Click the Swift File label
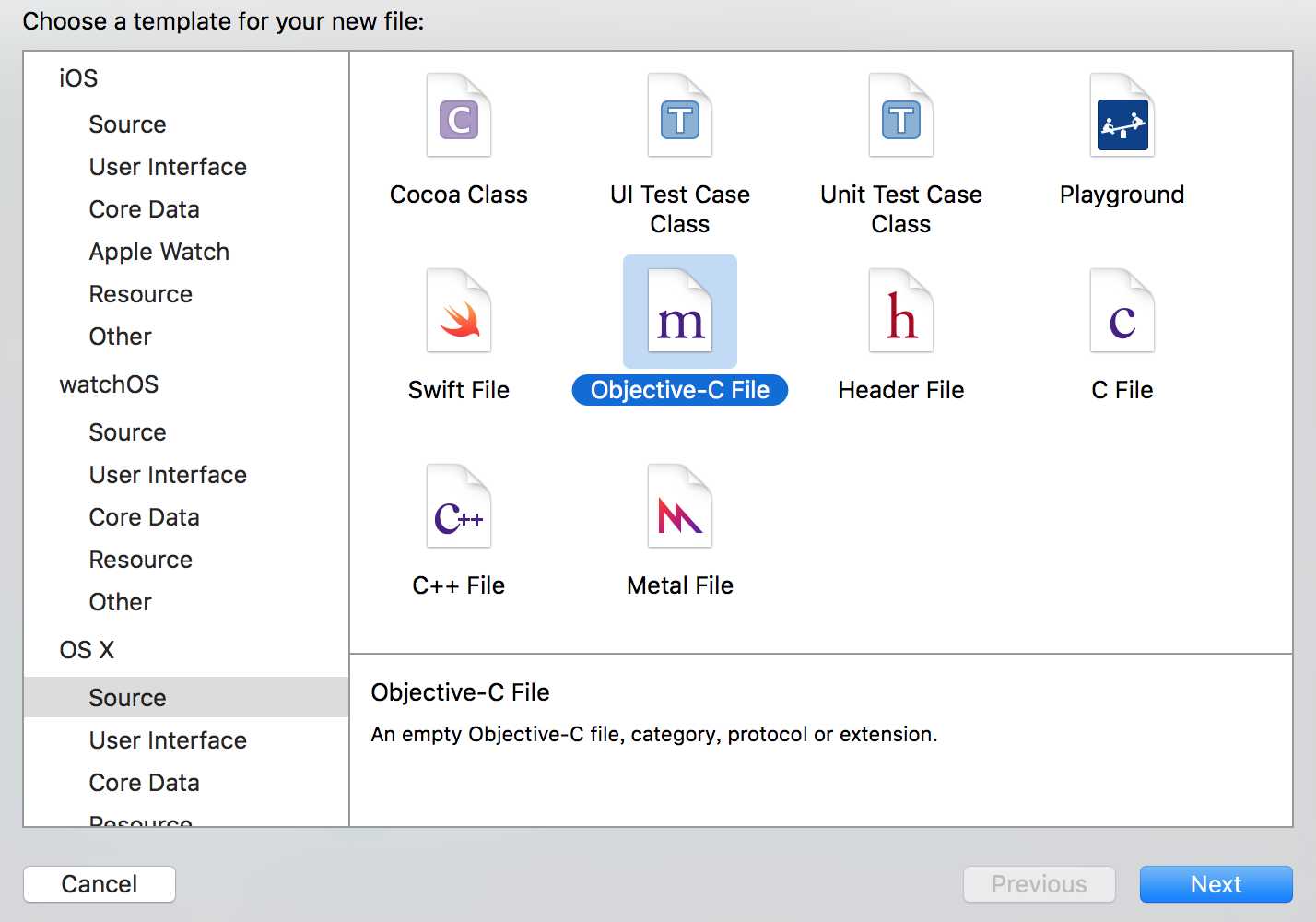The image size is (1316, 922). pyautogui.click(x=459, y=390)
